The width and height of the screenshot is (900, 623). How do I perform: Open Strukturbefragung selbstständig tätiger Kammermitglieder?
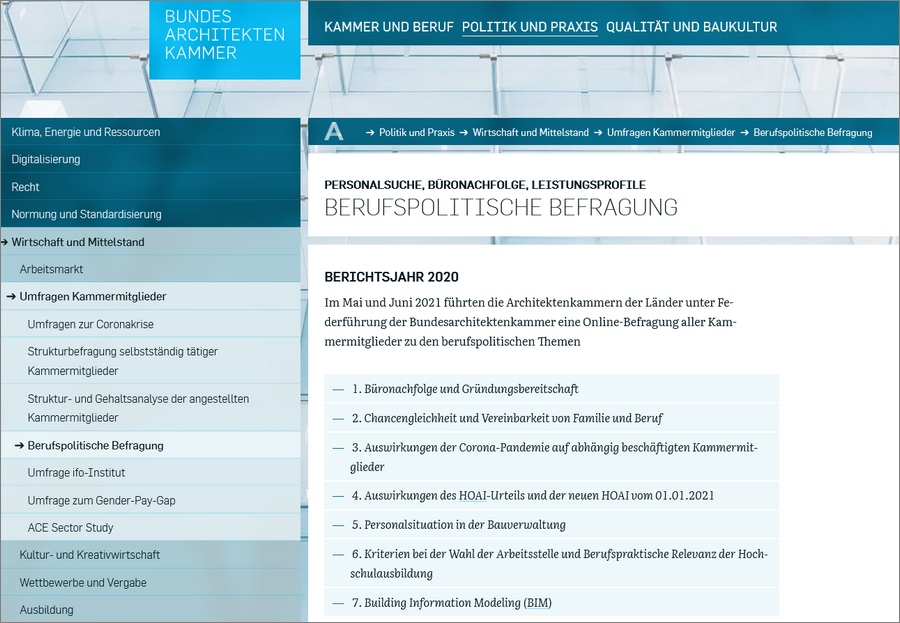tap(150, 361)
